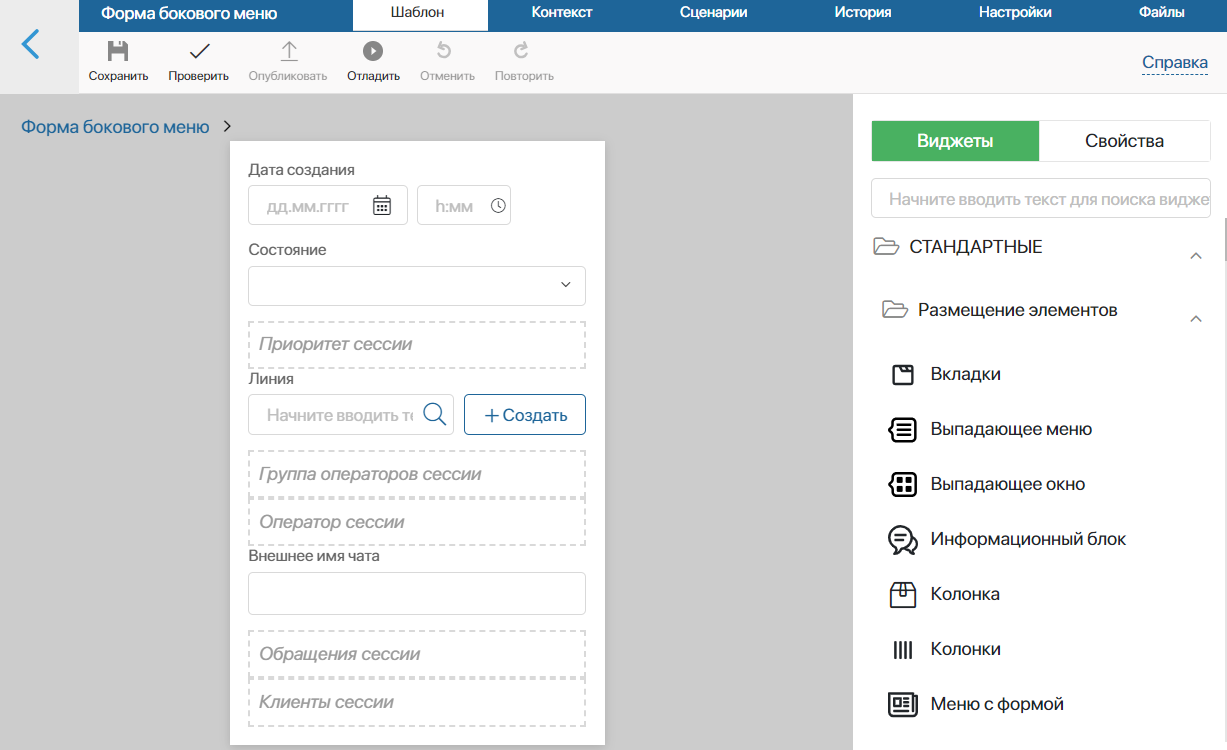Select the Выпадающее меню widget icon
The height and width of the screenshot is (750, 1227).
click(x=902, y=429)
